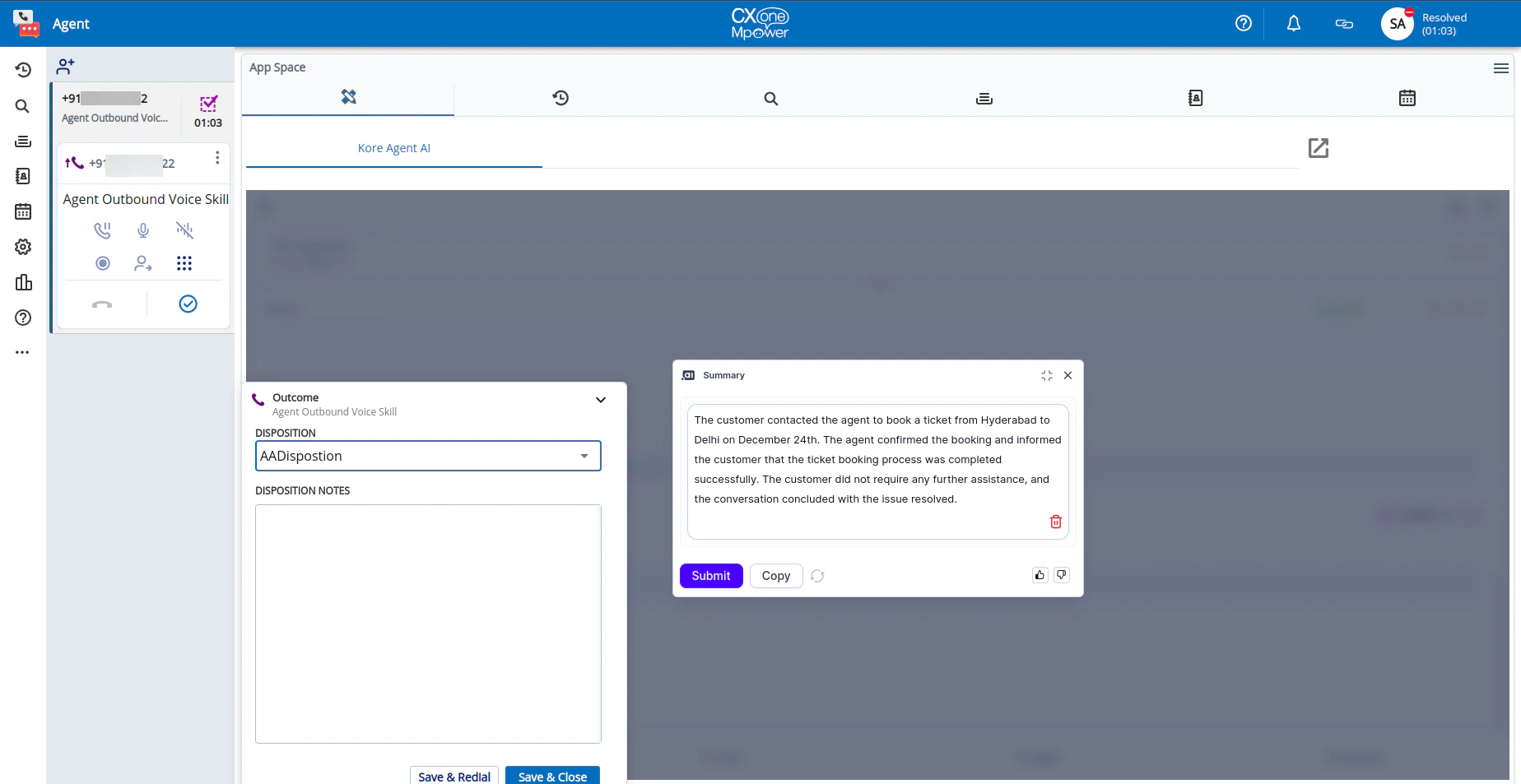Open the queue icon in left sidebar

click(23, 141)
